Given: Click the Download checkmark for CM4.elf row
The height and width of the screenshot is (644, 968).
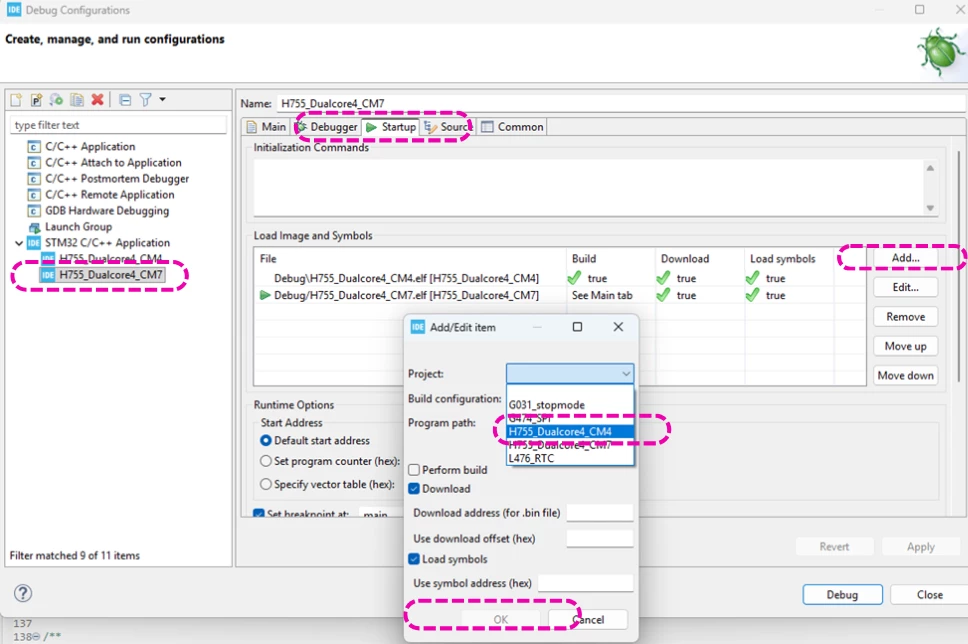Looking at the screenshot, I should coord(663,278).
